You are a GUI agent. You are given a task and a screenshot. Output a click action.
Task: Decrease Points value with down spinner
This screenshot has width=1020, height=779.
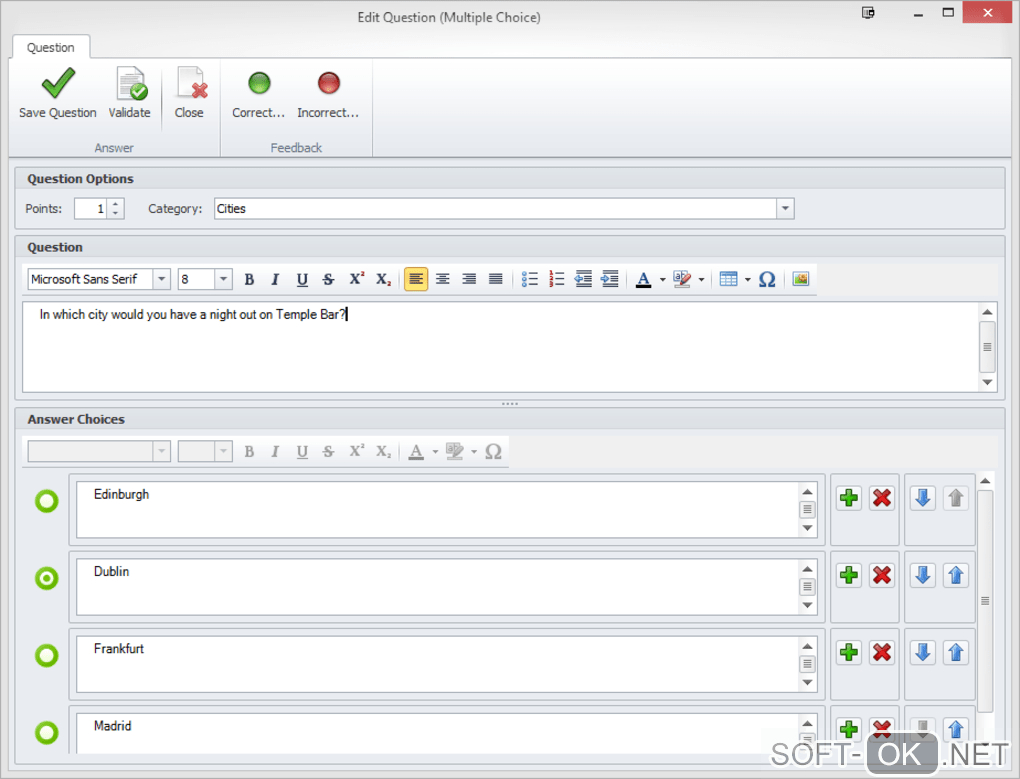(115, 213)
